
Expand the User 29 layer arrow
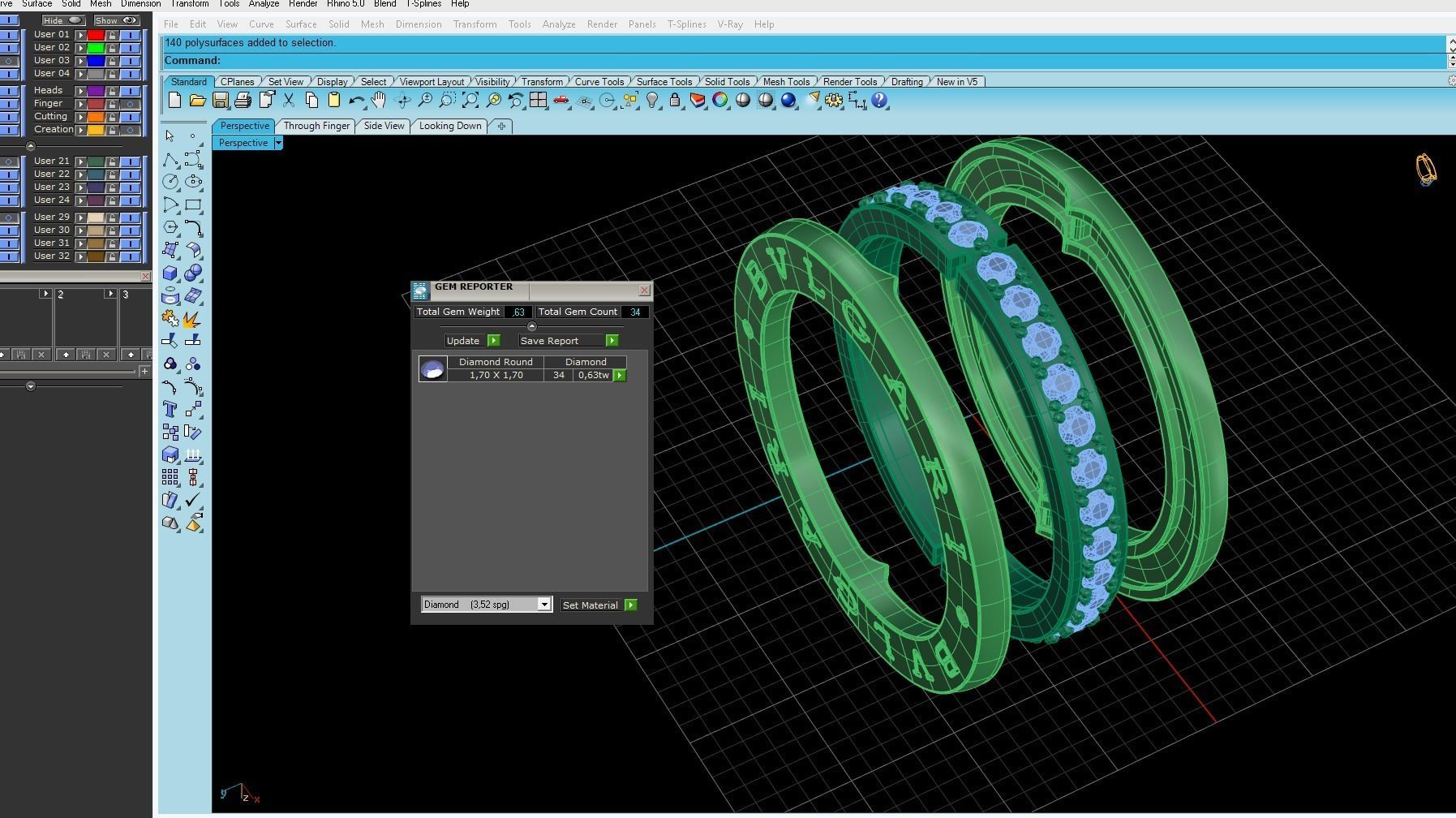pyautogui.click(x=81, y=217)
